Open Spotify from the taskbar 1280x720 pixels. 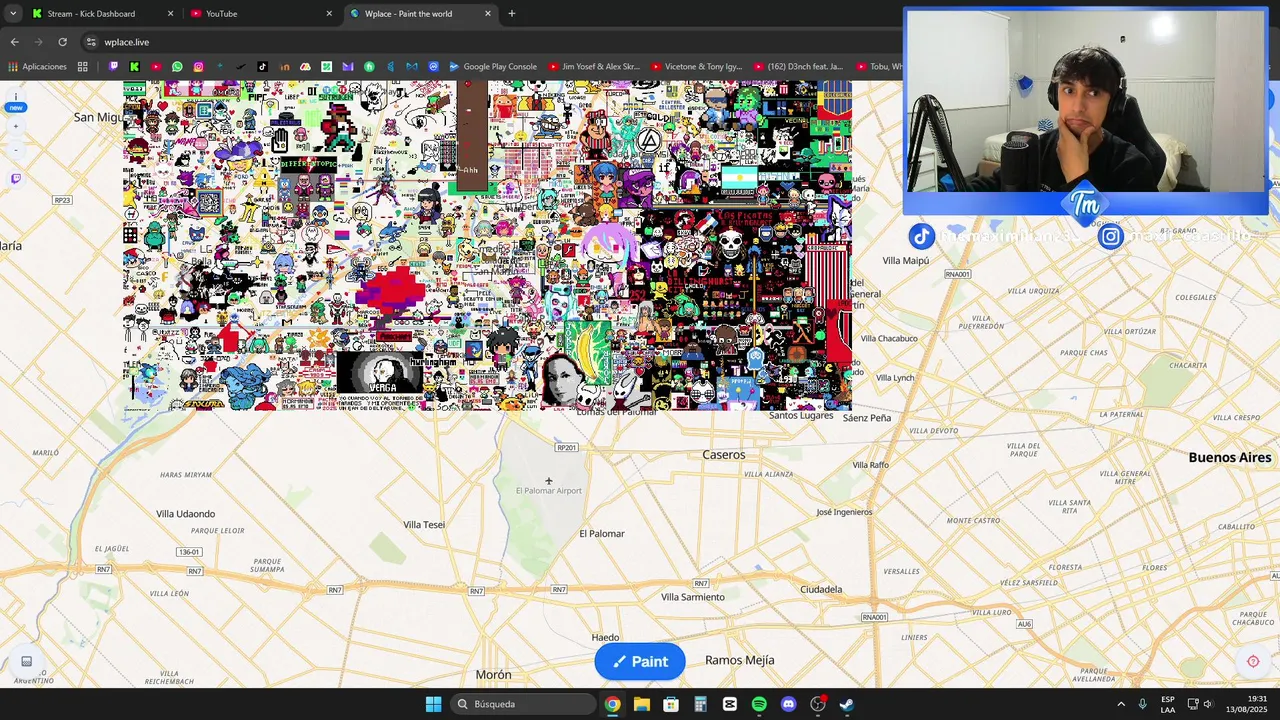759,704
